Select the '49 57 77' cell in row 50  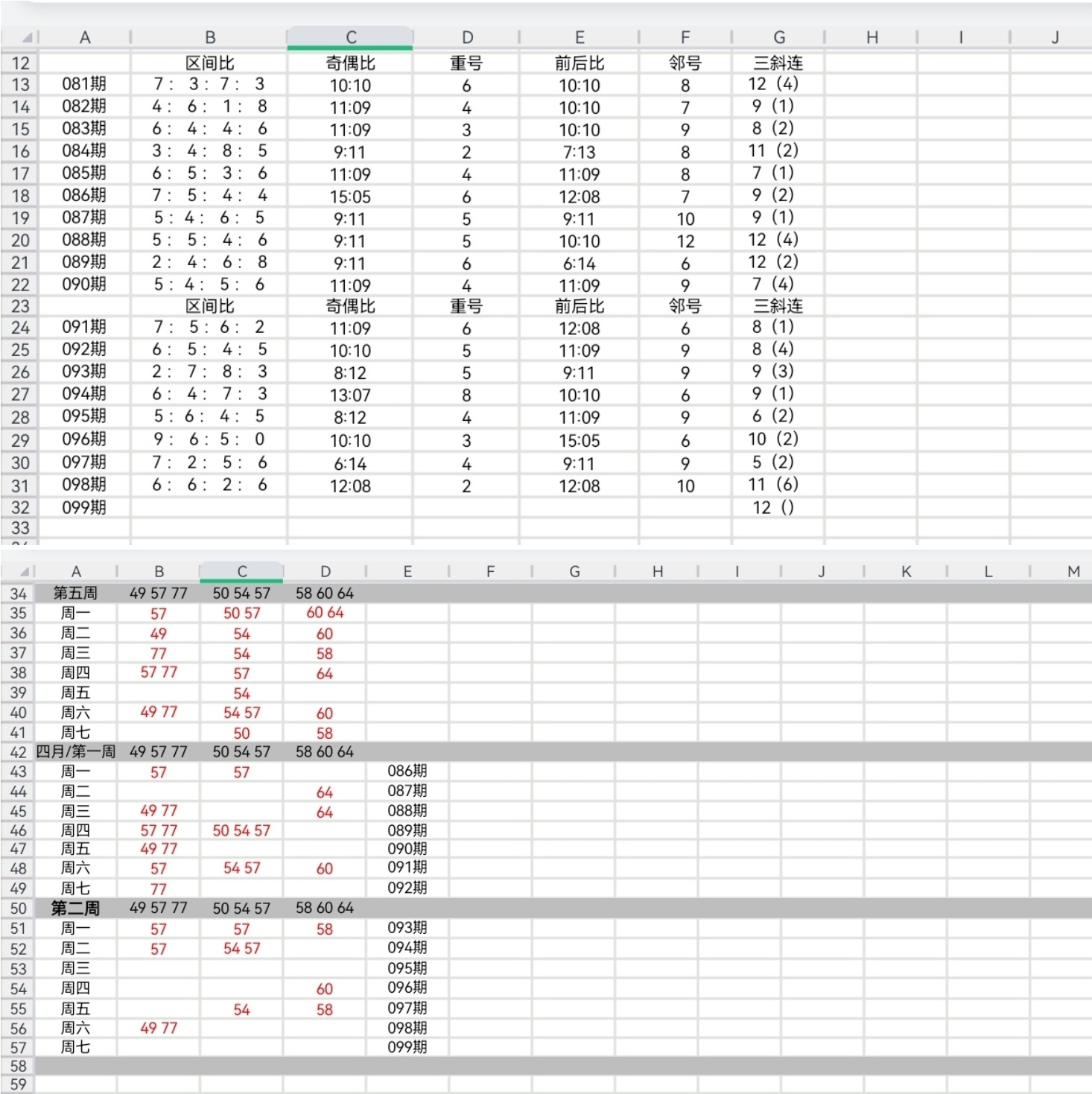pyautogui.click(x=159, y=909)
